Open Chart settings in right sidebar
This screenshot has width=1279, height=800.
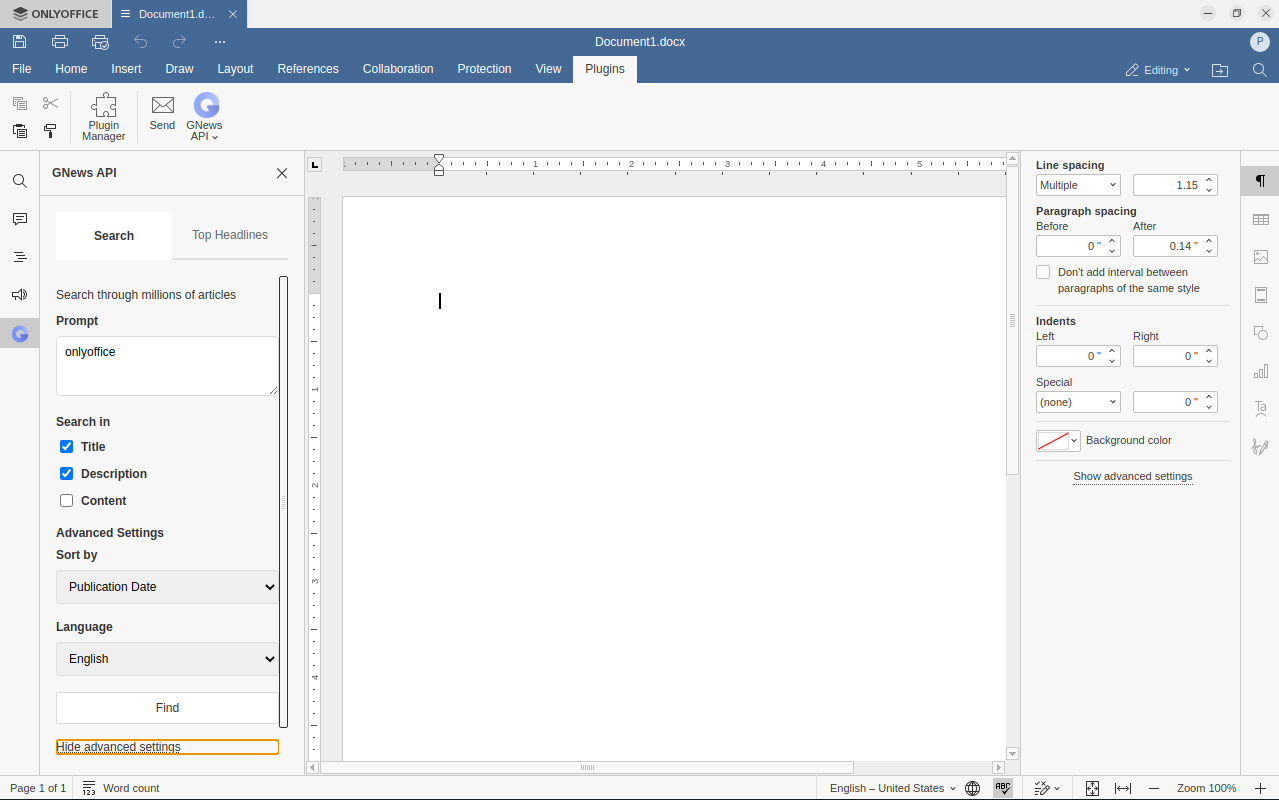pos(1260,371)
